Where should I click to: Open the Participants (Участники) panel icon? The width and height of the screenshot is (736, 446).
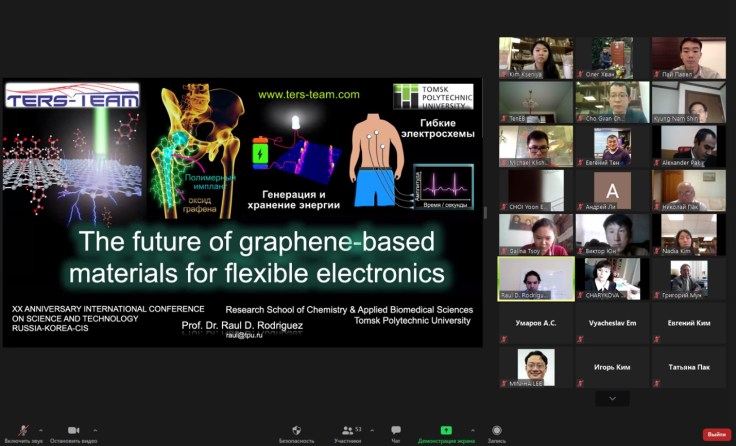tap(347, 429)
